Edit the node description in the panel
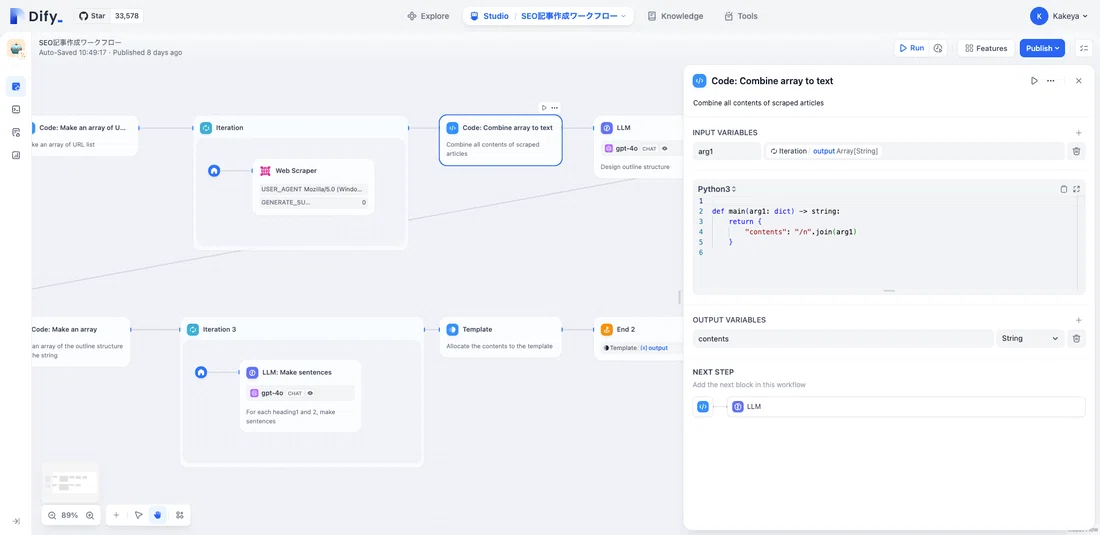 tap(758, 102)
